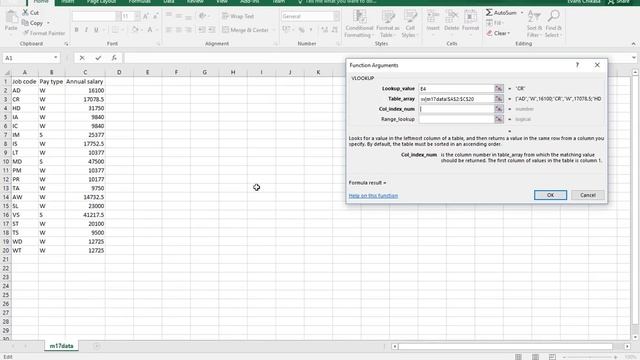The image size is (640, 360).
Task: Click Cancel in Function Arguments dialog
Action: click(588, 195)
